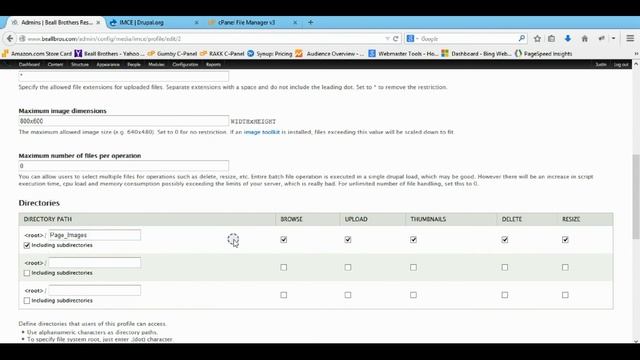Go to the home page icon
The width and height of the screenshot is (640, 360).
pos(584,38)
